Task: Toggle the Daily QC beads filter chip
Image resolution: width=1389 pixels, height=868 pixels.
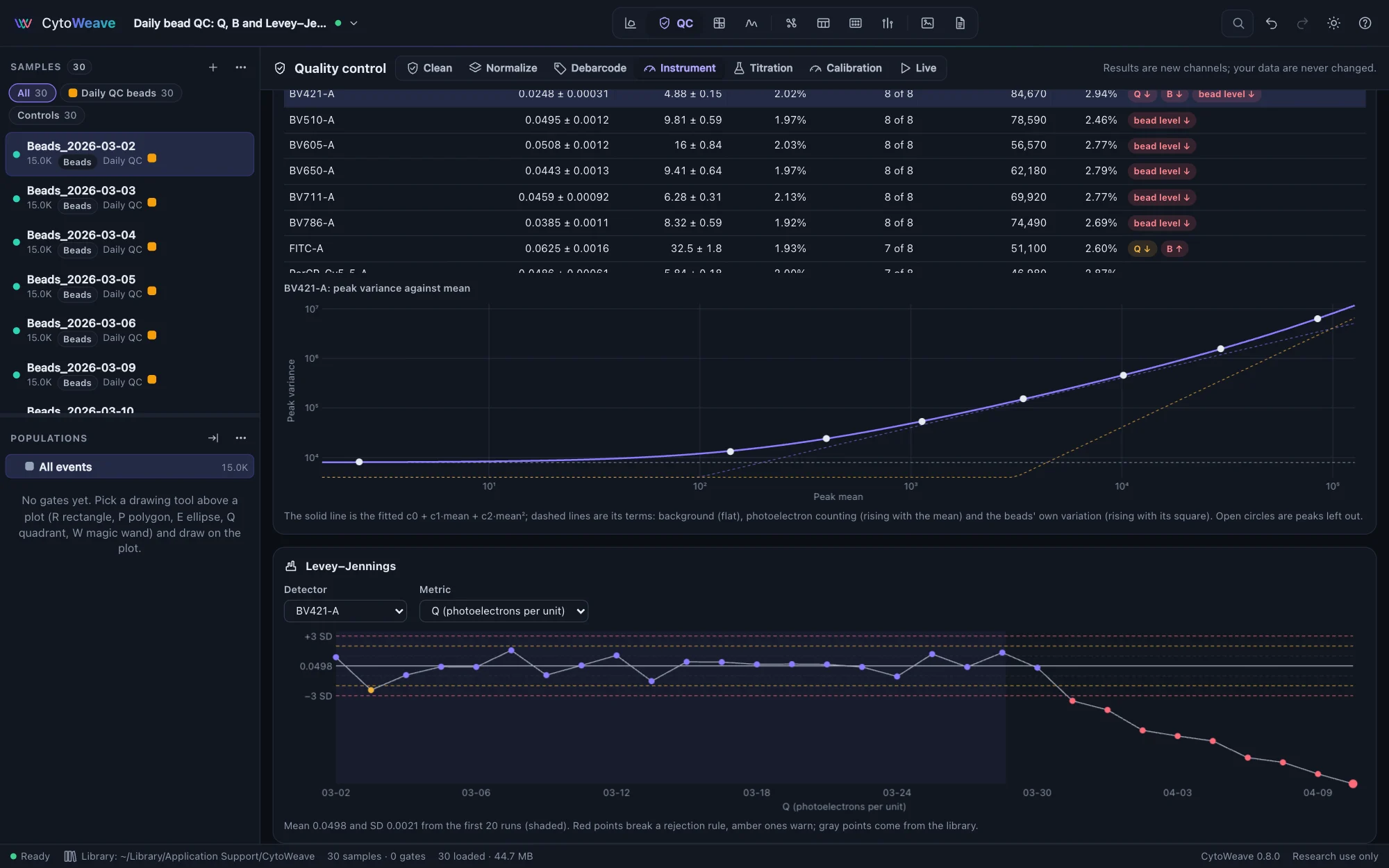Action: pos(121,93)
